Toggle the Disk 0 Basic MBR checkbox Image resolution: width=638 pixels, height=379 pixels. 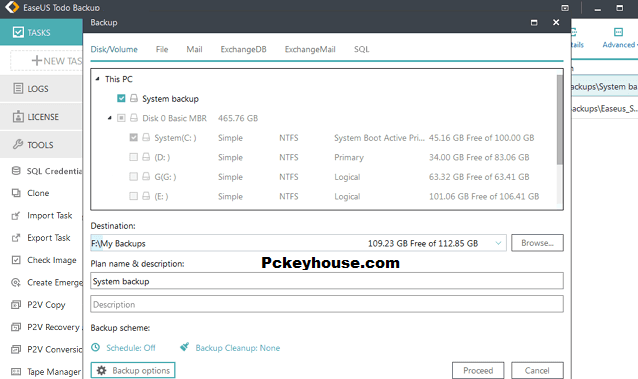click(x=121, y=118)
